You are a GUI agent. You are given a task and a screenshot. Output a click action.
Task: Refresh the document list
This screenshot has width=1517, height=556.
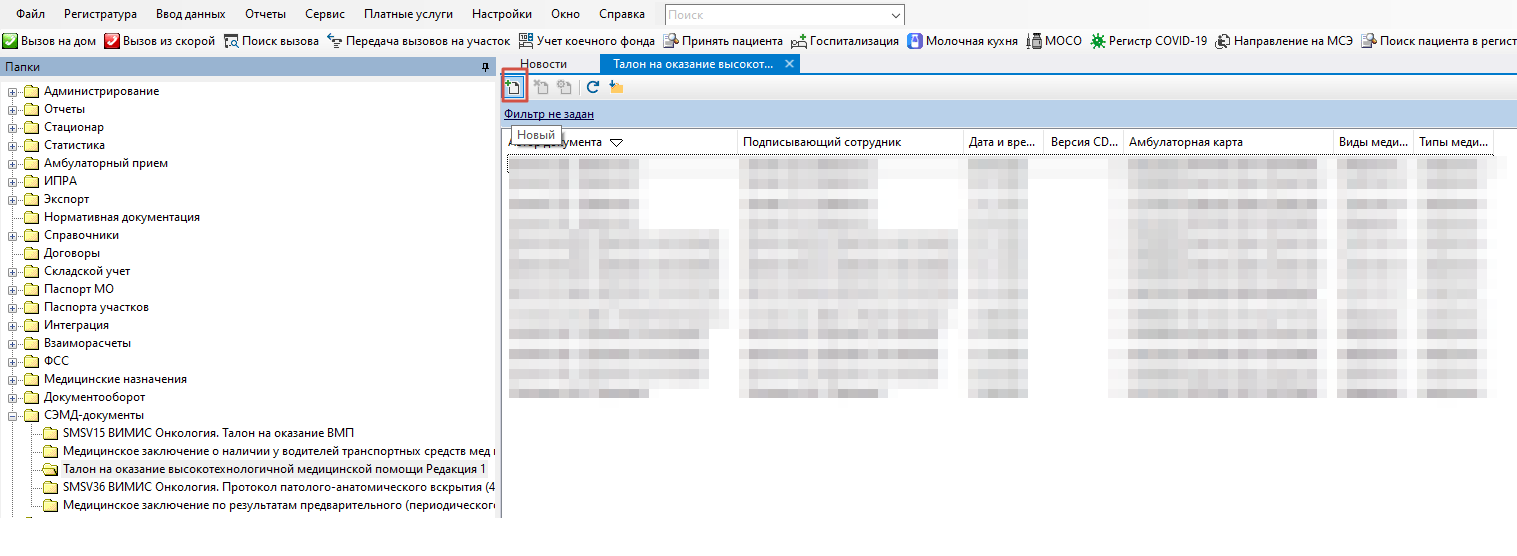592,87
